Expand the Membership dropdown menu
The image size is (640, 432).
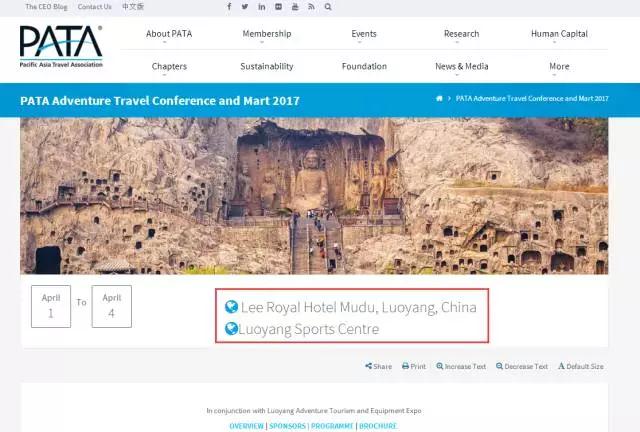click(x=267, y=34)
